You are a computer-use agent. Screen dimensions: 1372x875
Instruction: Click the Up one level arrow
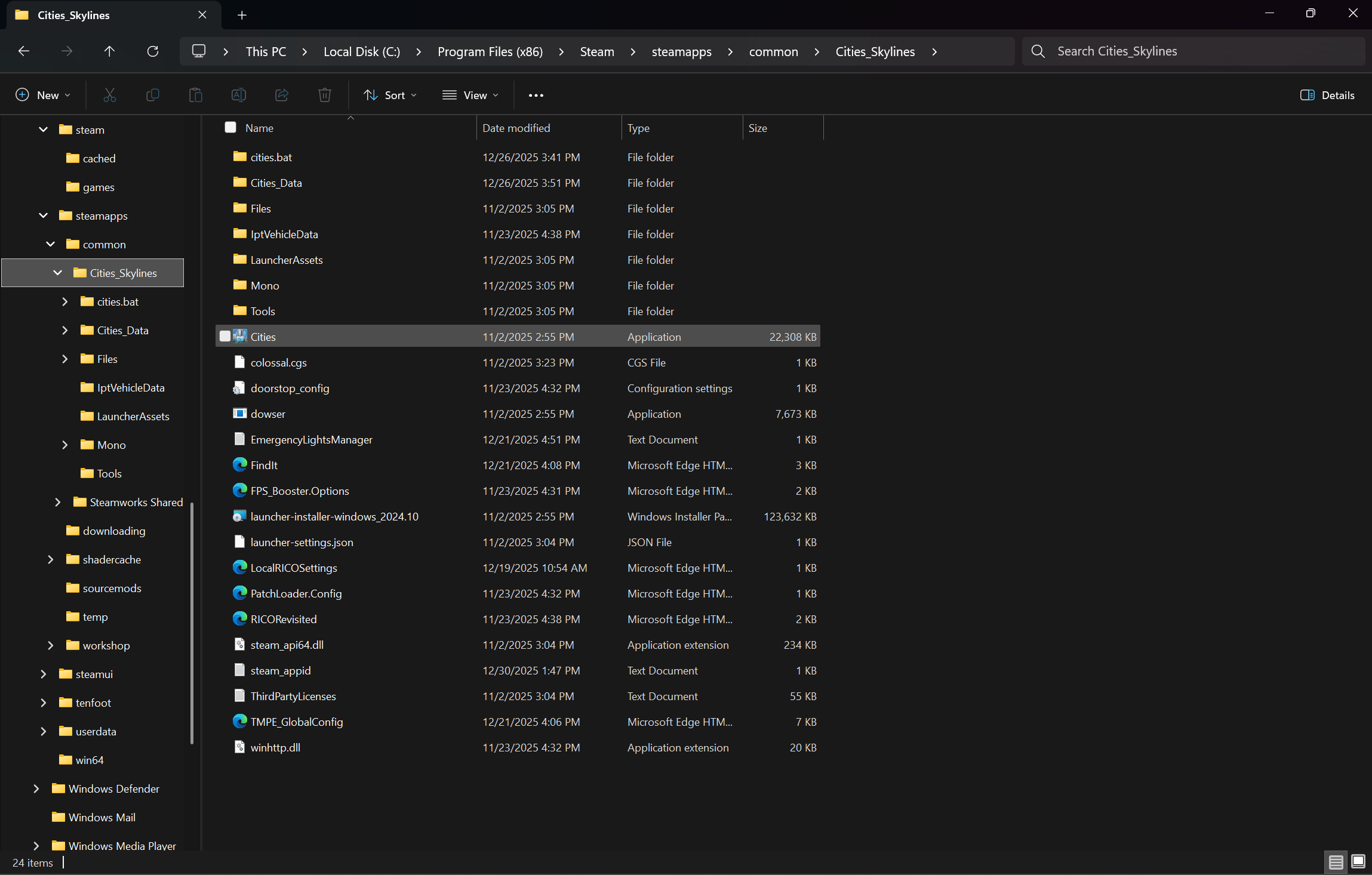tap(109, 51)
